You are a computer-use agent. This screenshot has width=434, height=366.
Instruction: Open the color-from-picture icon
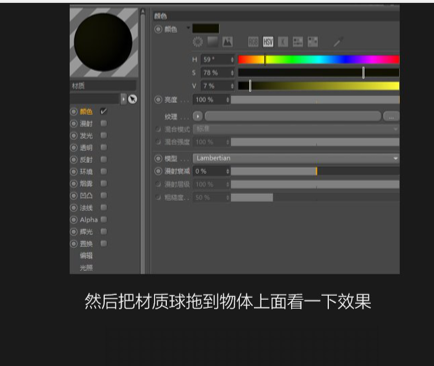(227, 42)
